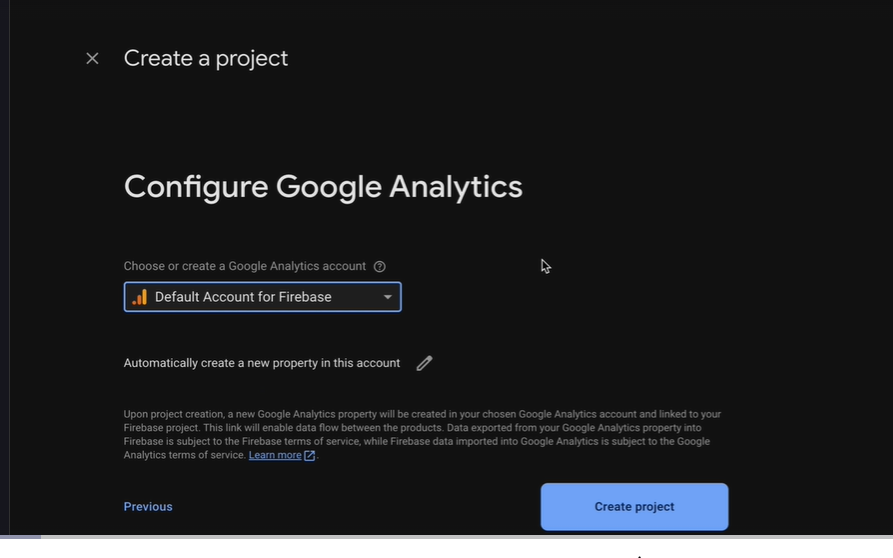Expand the account selector dropdown arrow
893x558 pixels.
pyautogui.click(x=388, y=297)
